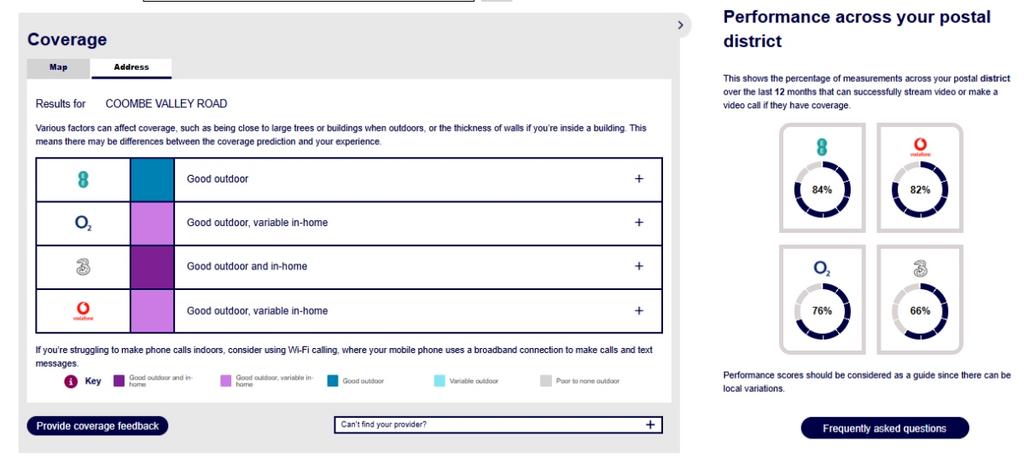Expand the EE Good outdoor row
1024x464 pixels.
point(639,179)
